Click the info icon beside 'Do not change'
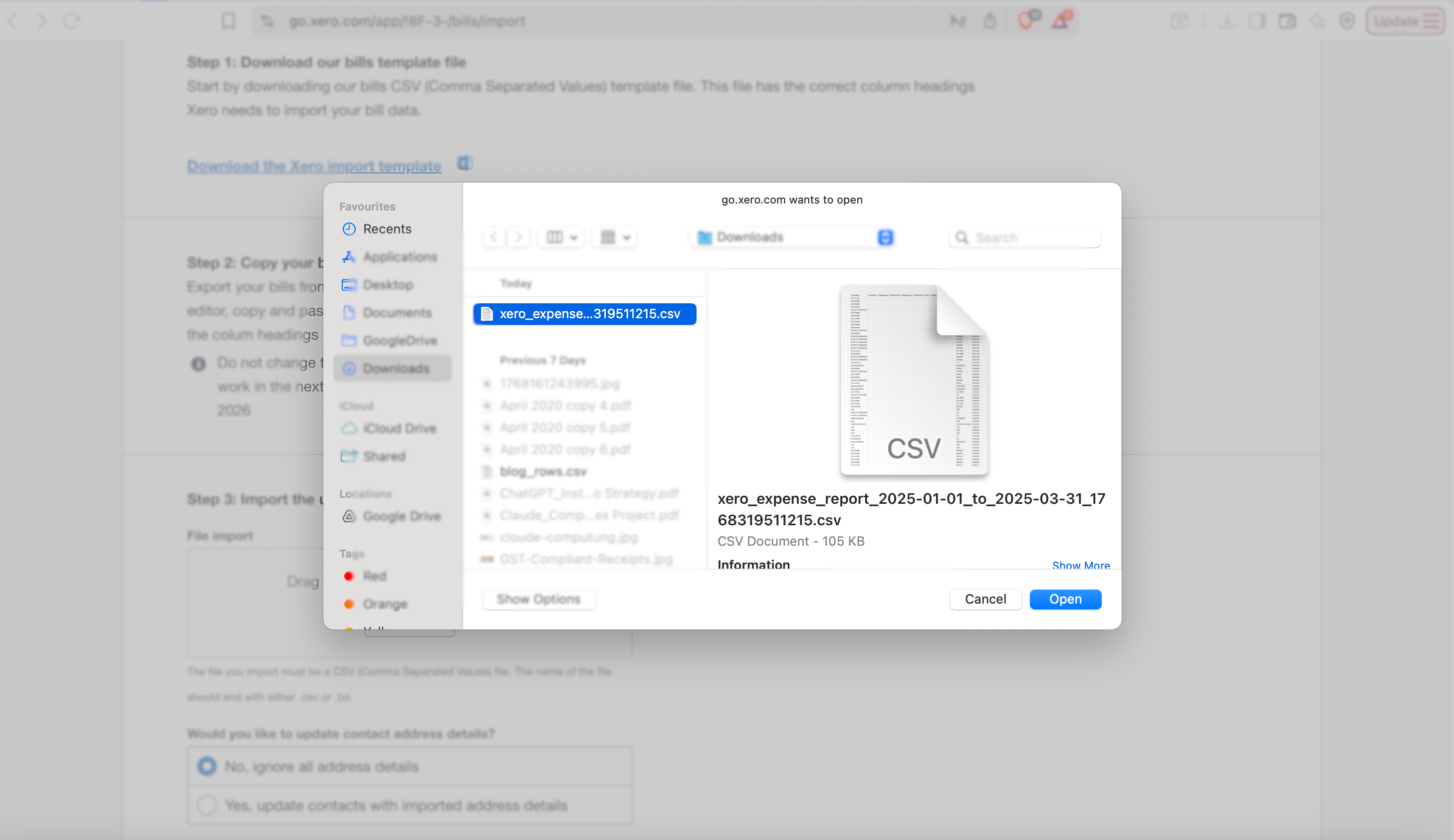Screen dimensions: 1454x840 tap(199, 364)
